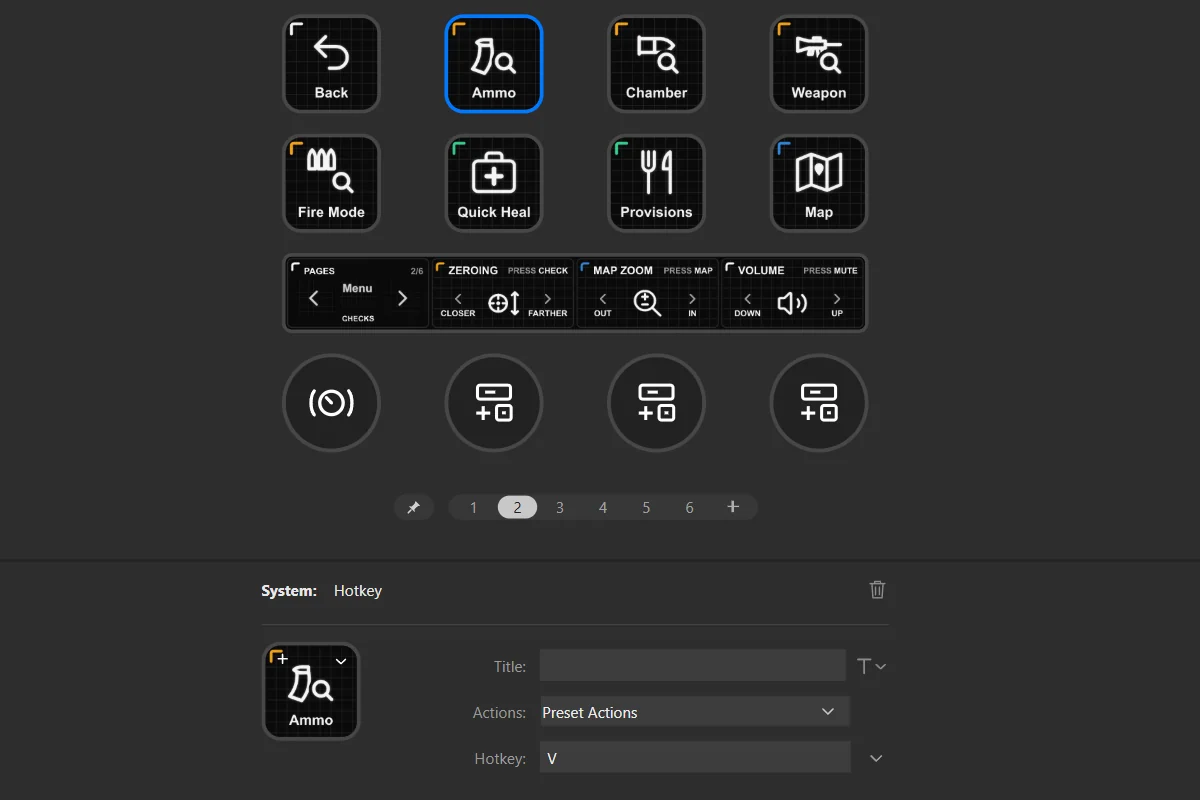Switch to page 3

[x=560, y=507]
